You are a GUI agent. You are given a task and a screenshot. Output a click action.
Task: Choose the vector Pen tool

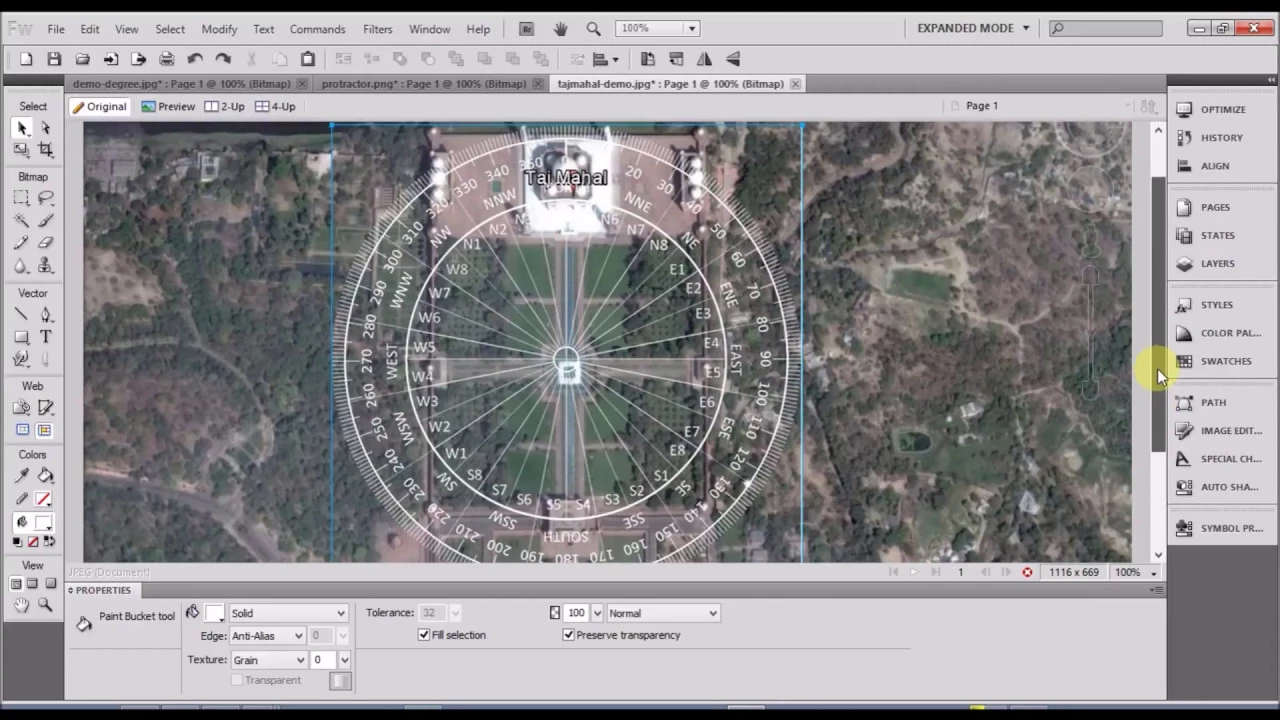click(45, 315)
